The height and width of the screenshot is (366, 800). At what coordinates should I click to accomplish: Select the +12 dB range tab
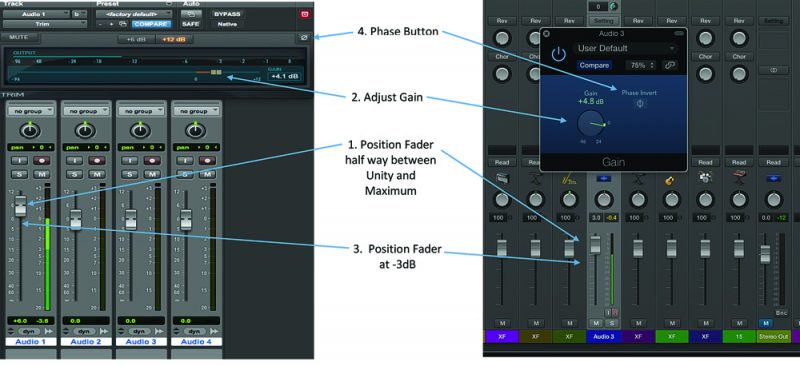pyautogui.click(x=174, y=39)
